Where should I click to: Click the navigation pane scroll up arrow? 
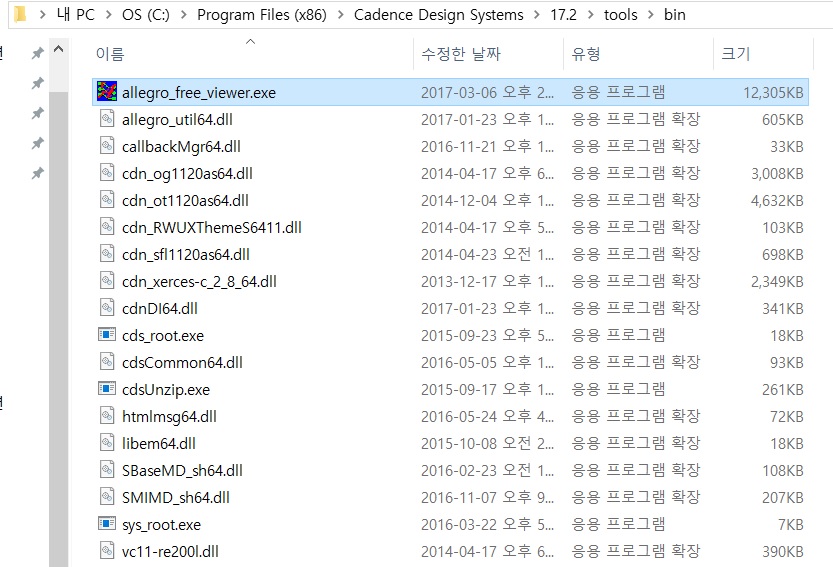(x=58, y=49)
